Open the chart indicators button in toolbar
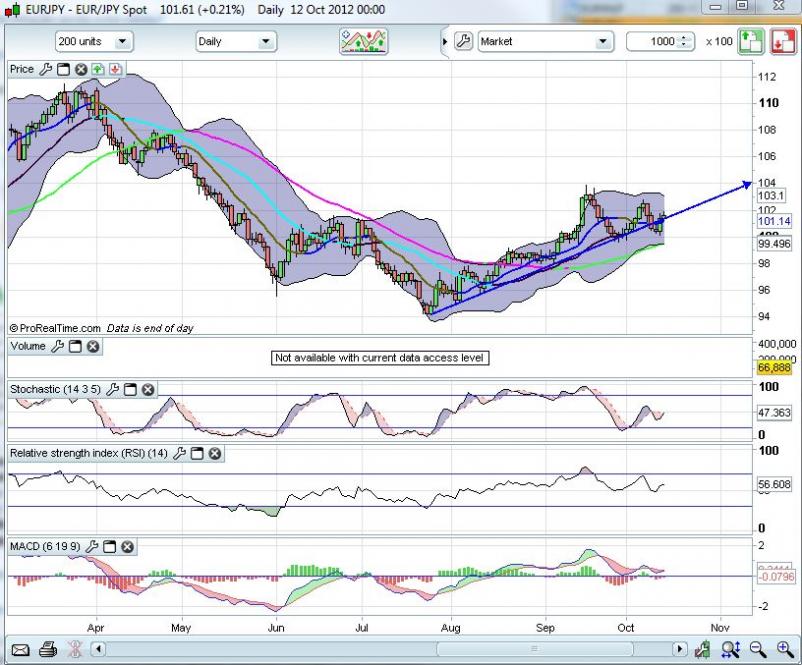The image size is (802, 665). click(363, 41)
